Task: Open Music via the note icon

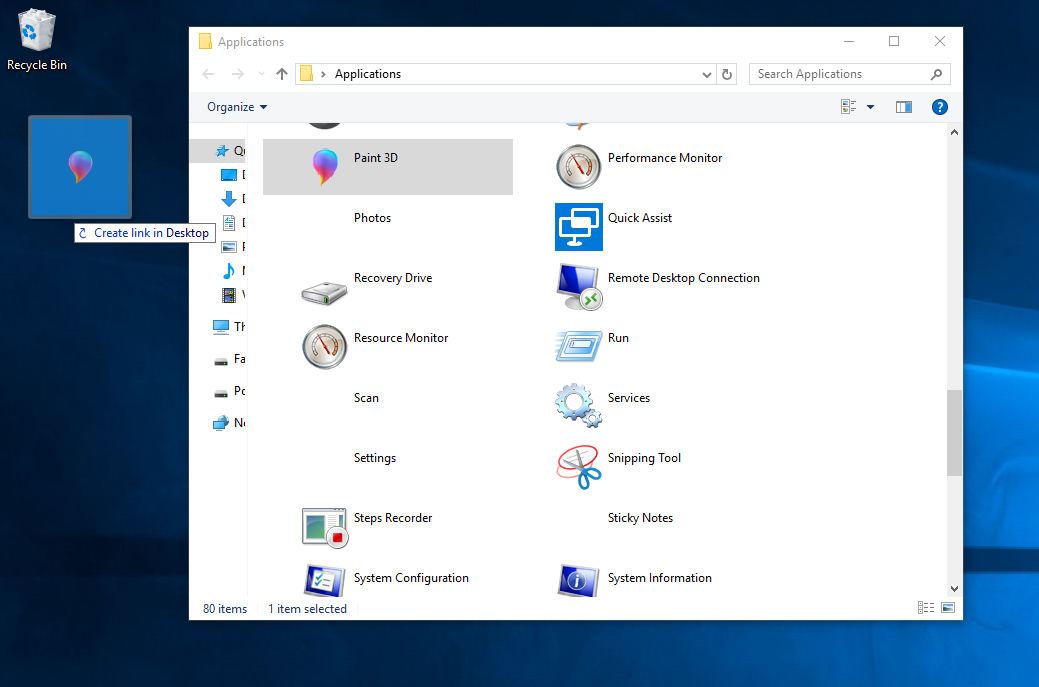Action: 229,270
